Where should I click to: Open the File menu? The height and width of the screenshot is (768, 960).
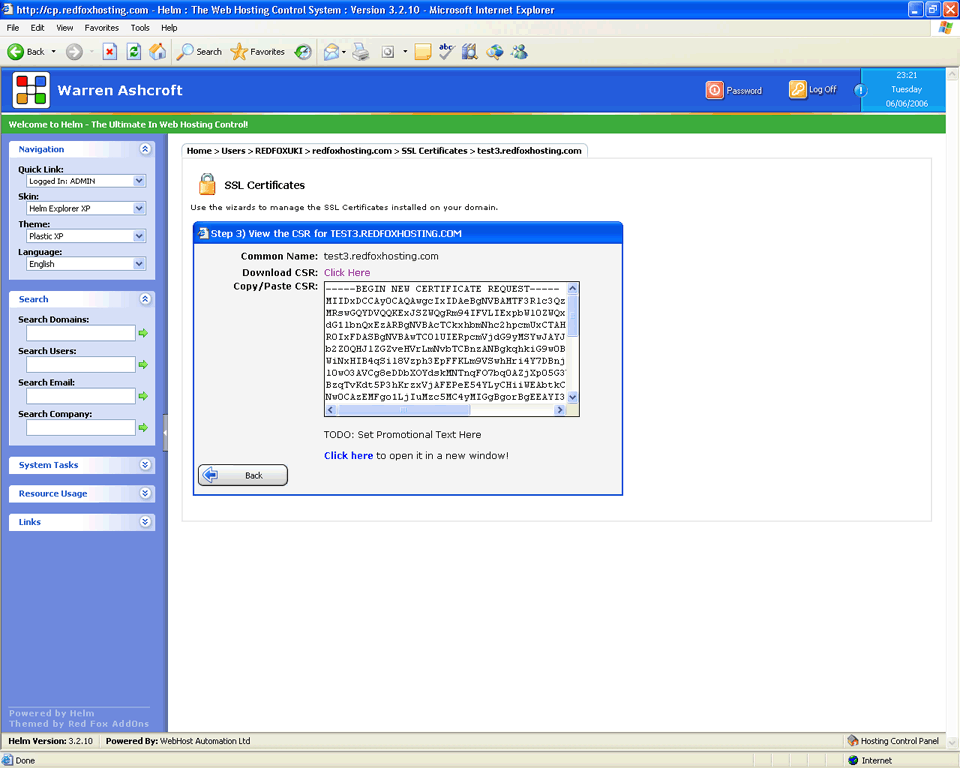point(13,28)
